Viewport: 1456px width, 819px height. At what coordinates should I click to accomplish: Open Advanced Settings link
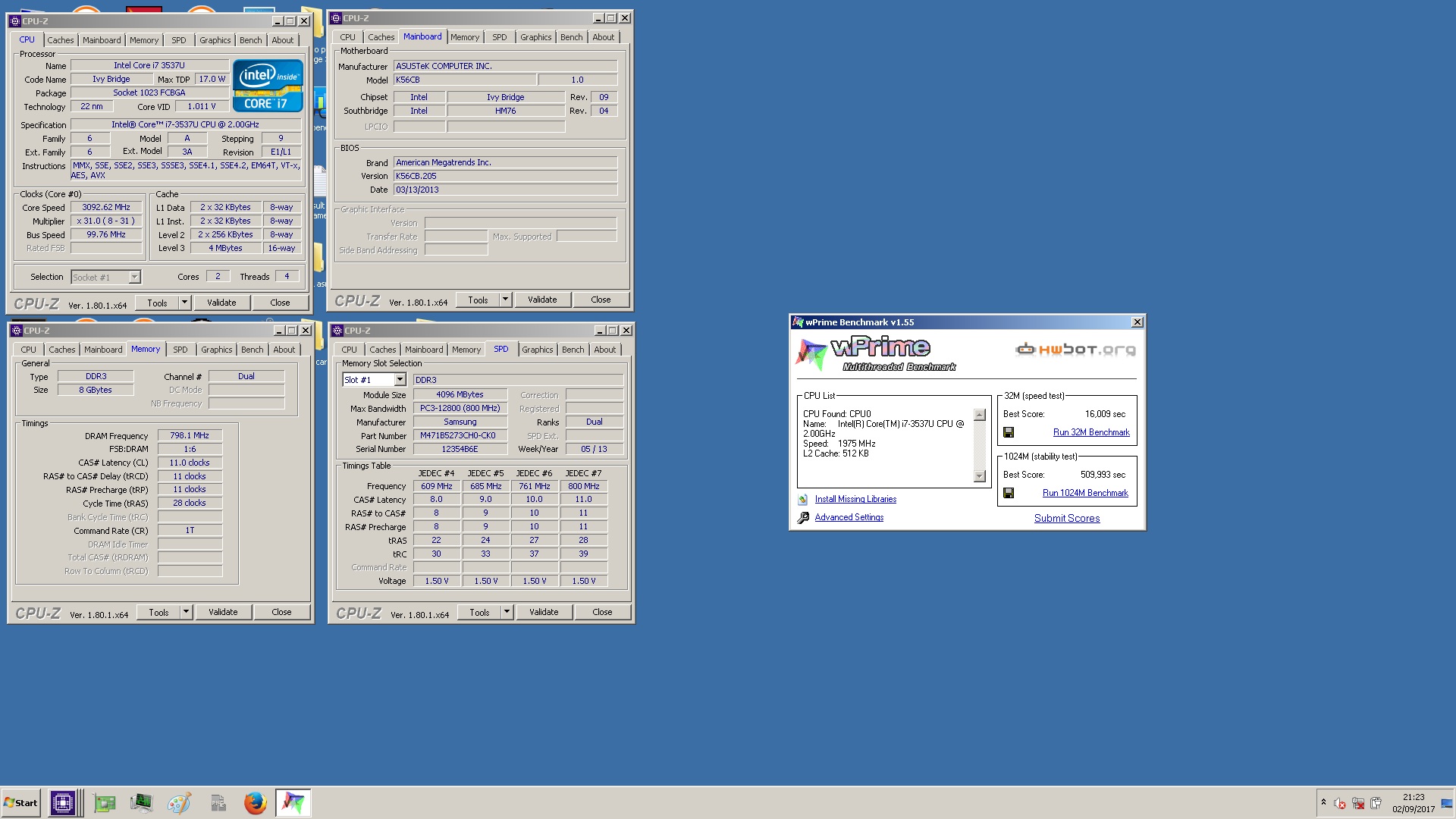pyautogui.click(x=849, y=517)
